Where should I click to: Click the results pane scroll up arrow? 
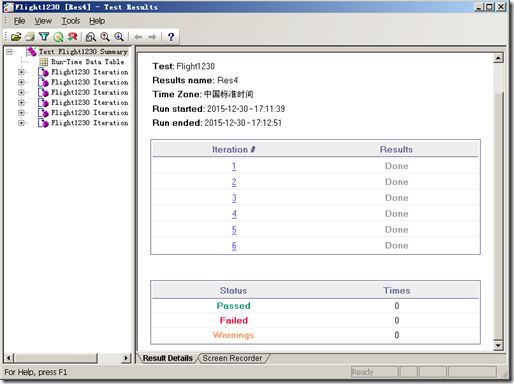[x=498, y=58]
